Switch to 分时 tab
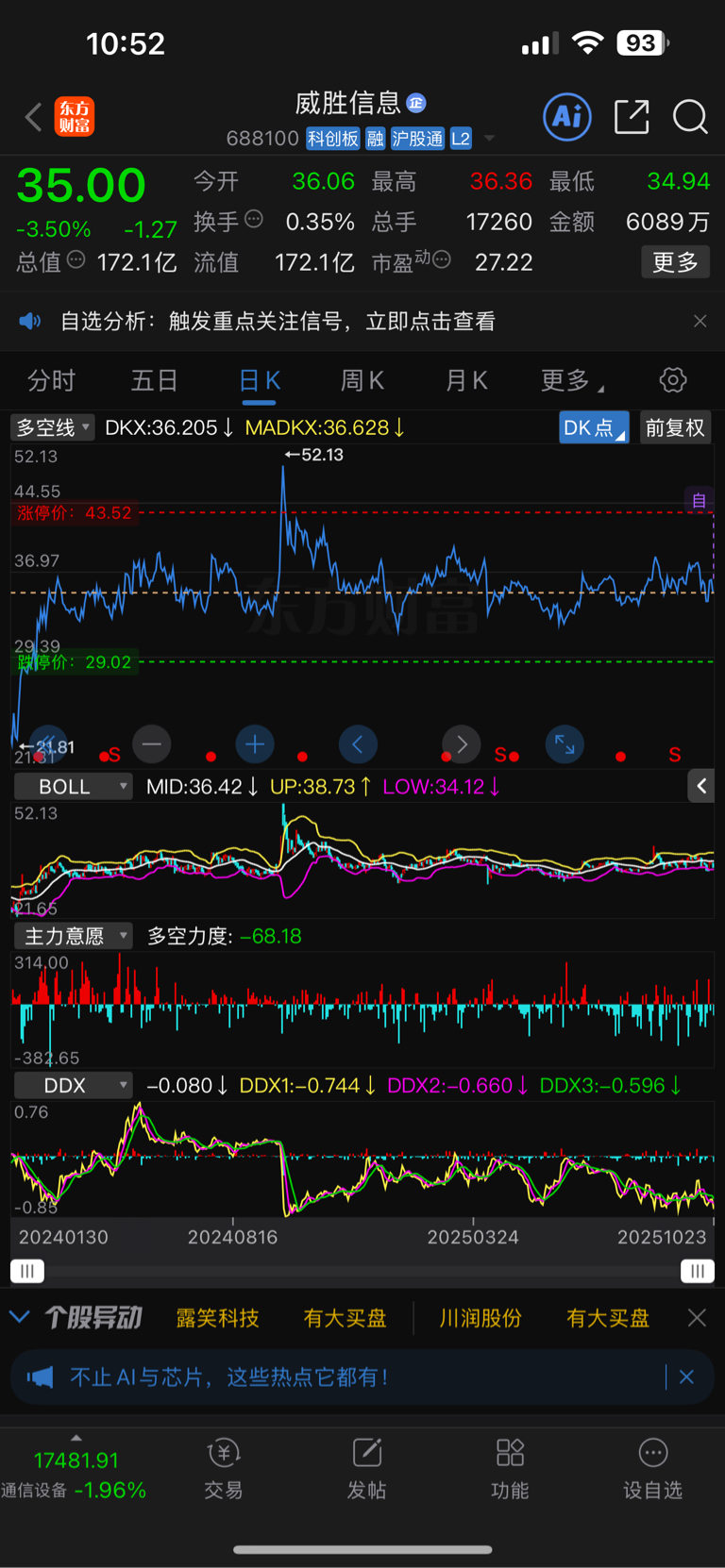725x1568 pixels. 51,380
